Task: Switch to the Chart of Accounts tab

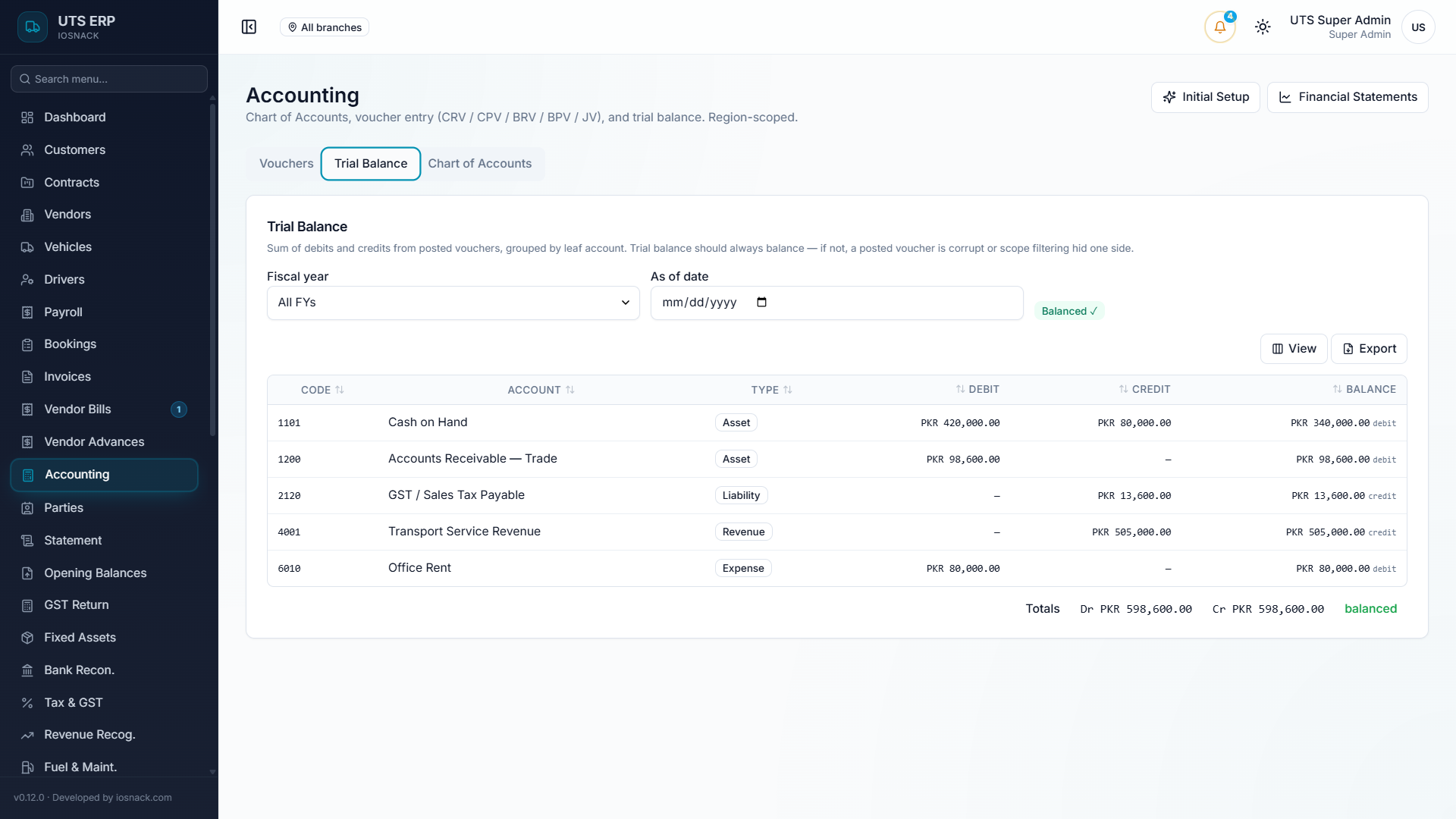Action: (x=479, y=164)
